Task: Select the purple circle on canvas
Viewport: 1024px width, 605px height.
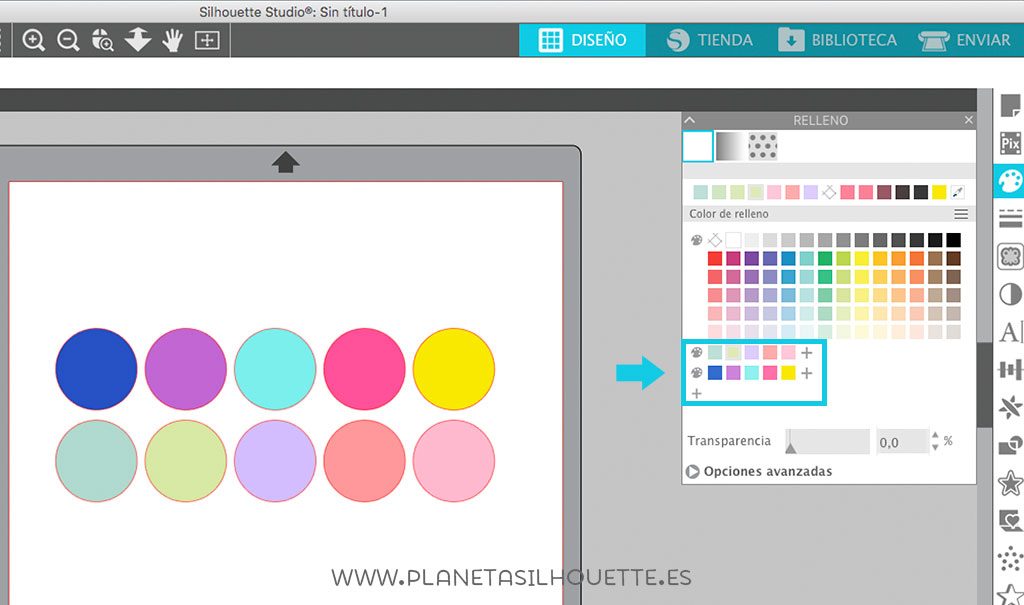Action: [x=185, y=369]
